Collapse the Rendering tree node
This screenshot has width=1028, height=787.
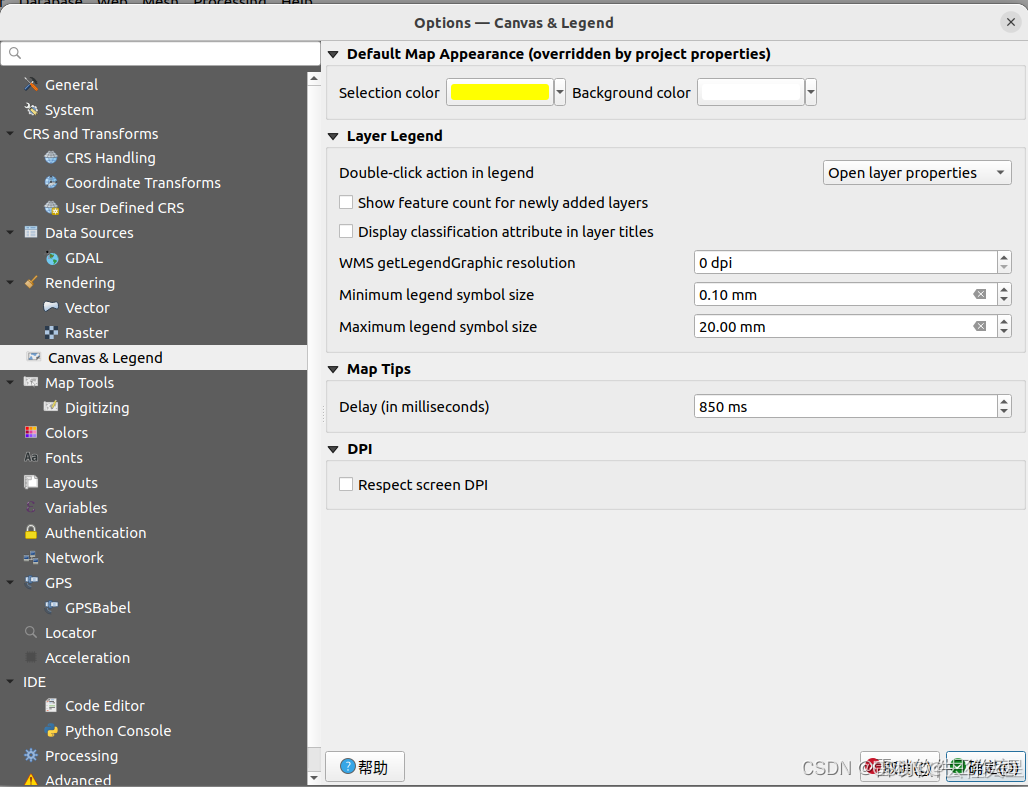(x=10, y=283)
